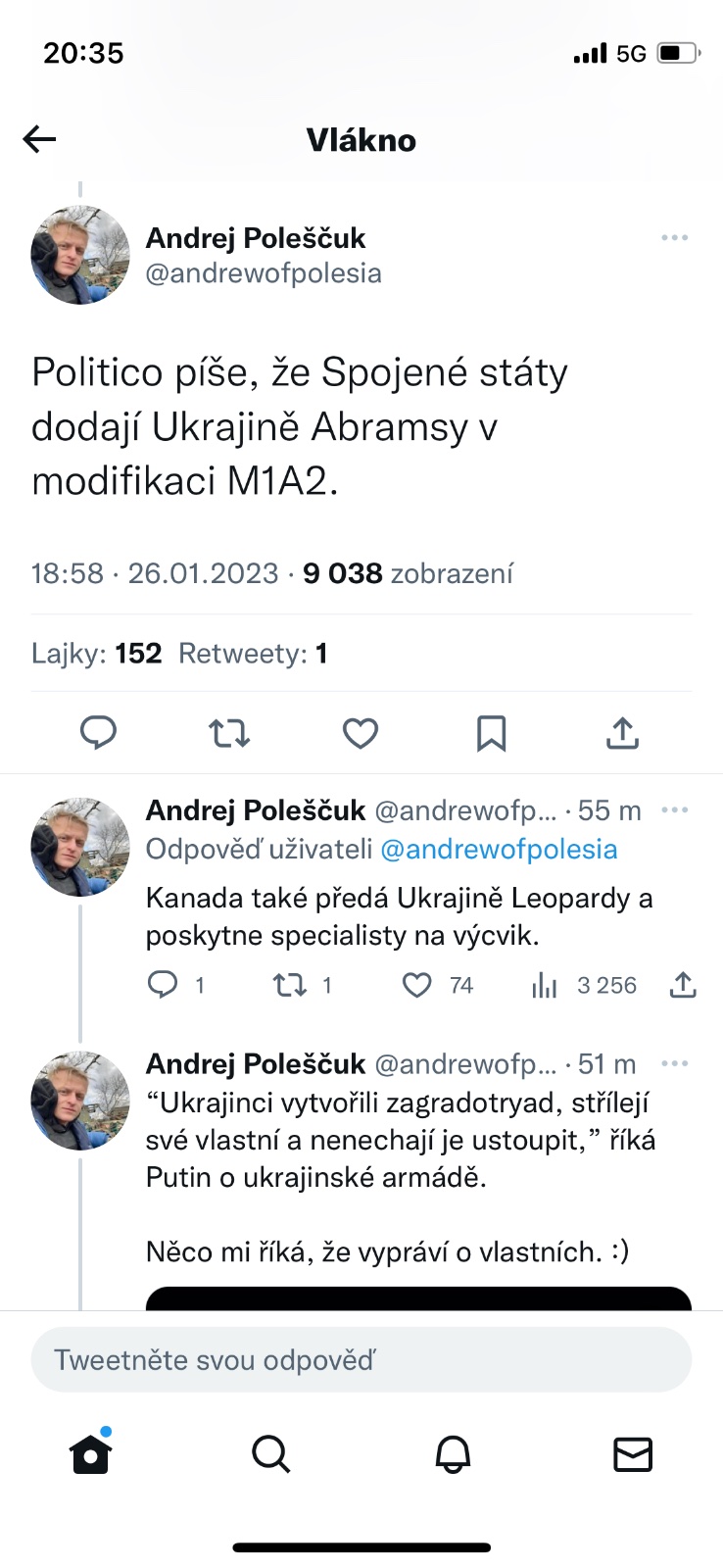Retweet the main tweet about Abramsy
The width and height of the screenshot is (723, 1568).
(229, 733)
